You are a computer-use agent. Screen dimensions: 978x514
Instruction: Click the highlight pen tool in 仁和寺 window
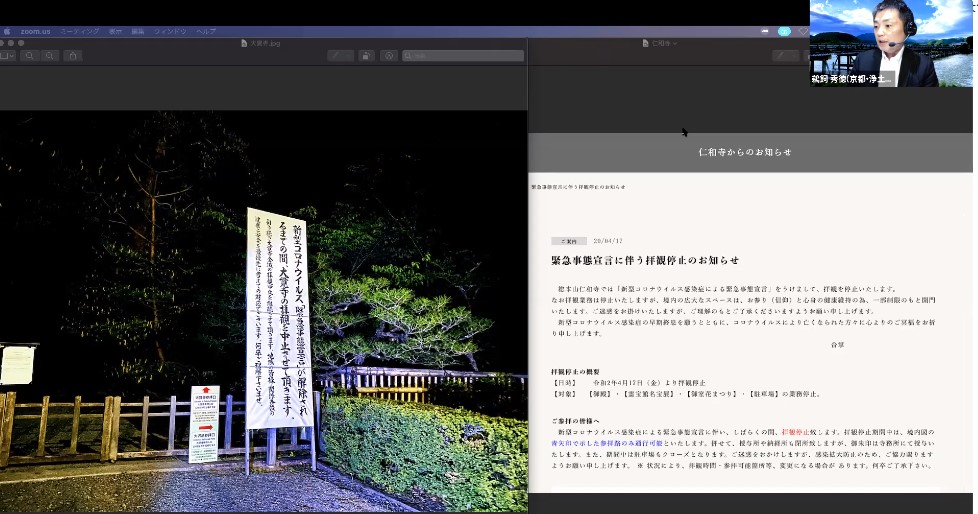click(785, 56)
